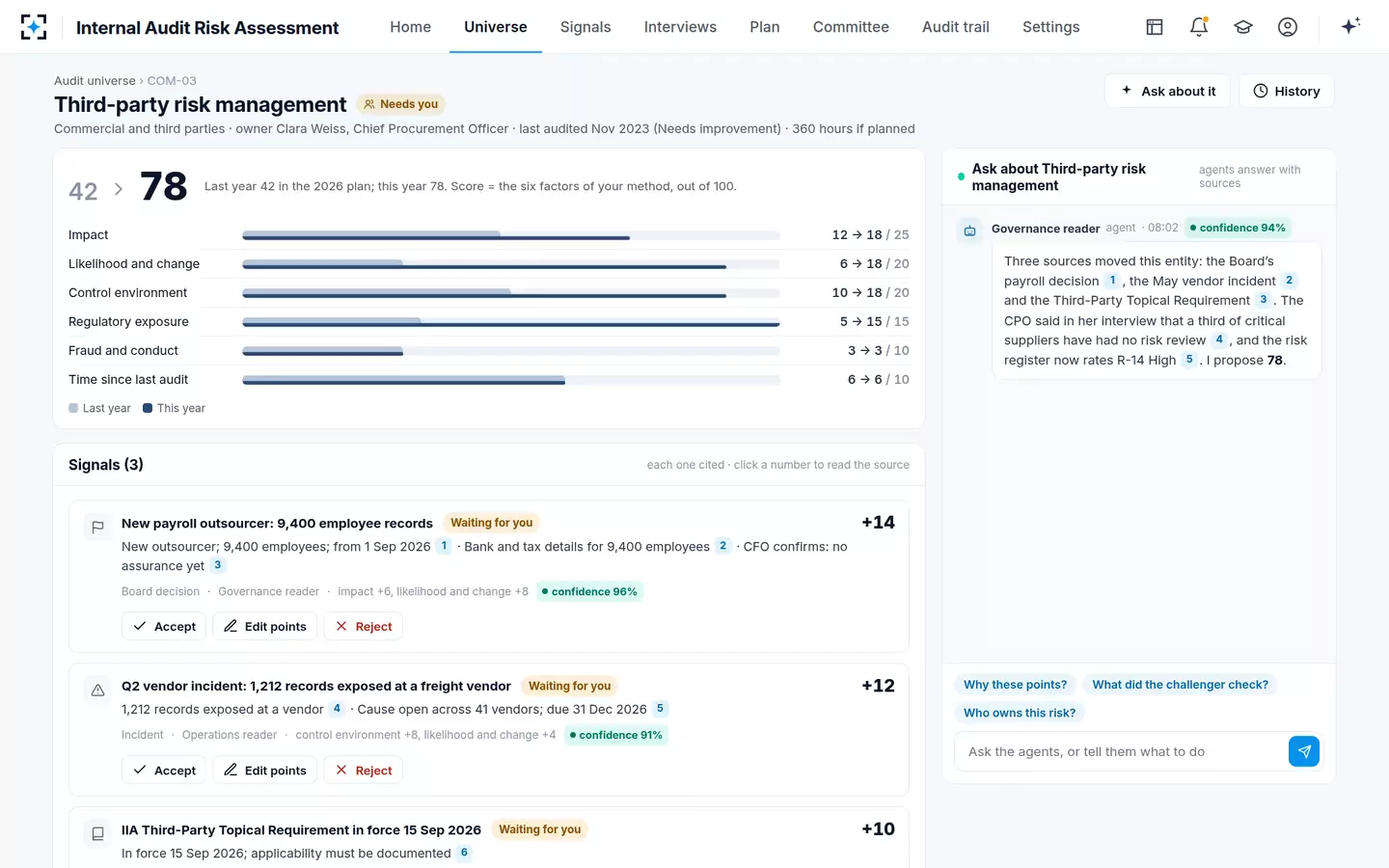
Task: Open the user profile account icon
Action: (x=1288, y=27)
